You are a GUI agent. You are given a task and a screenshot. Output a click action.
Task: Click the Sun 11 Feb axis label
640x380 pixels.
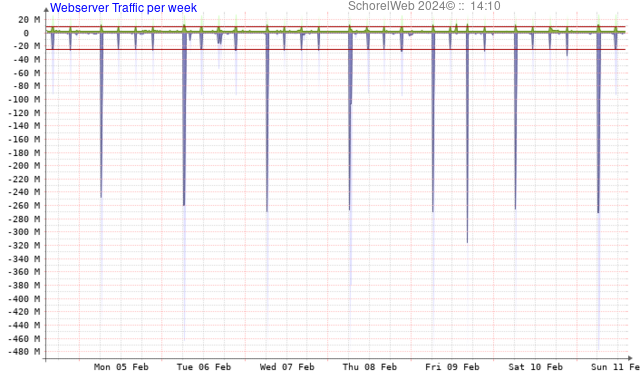pos(616,367)
